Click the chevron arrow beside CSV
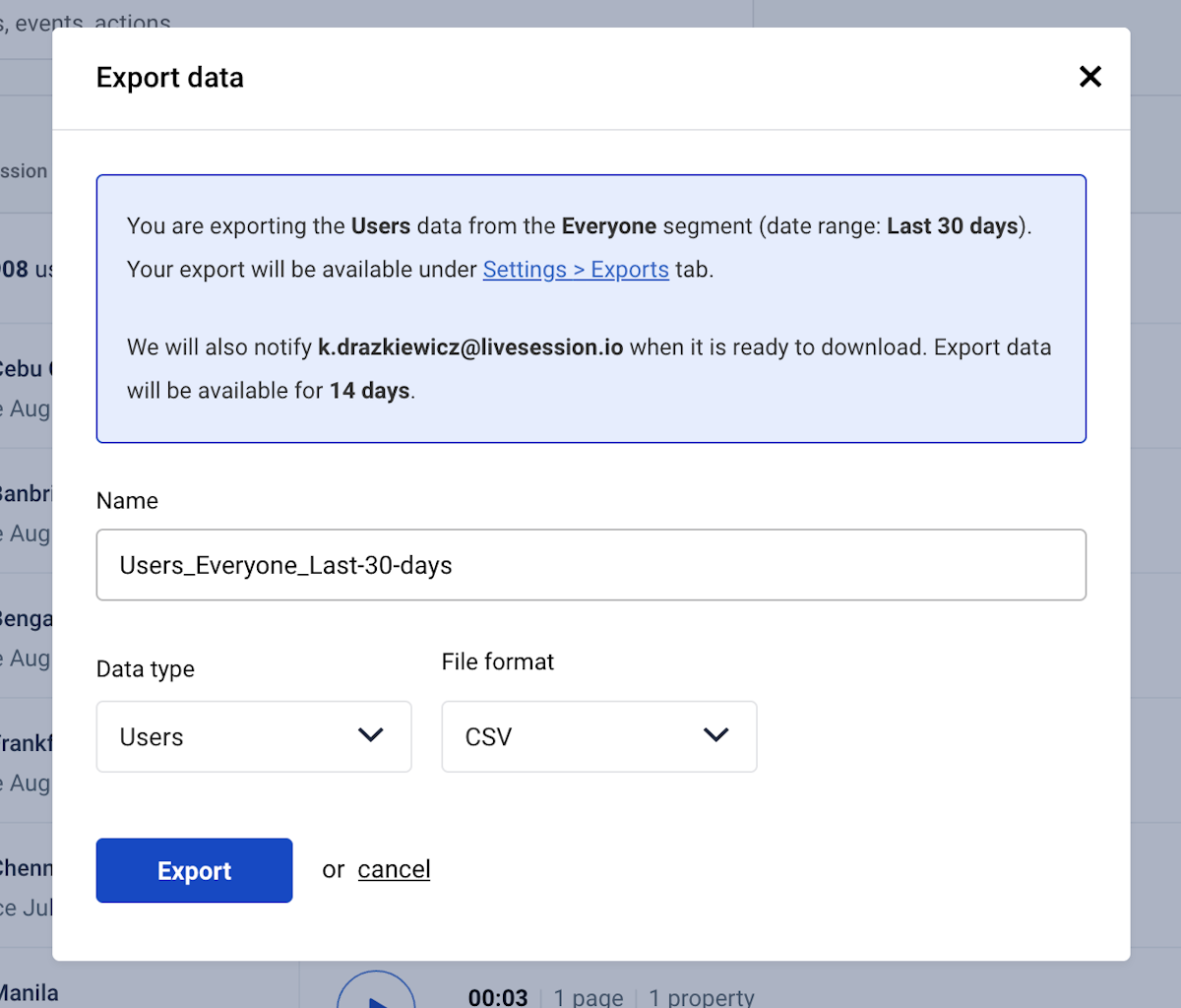Image resolution: width=1181 pixels, height=1008 pixels. point(716,735)
